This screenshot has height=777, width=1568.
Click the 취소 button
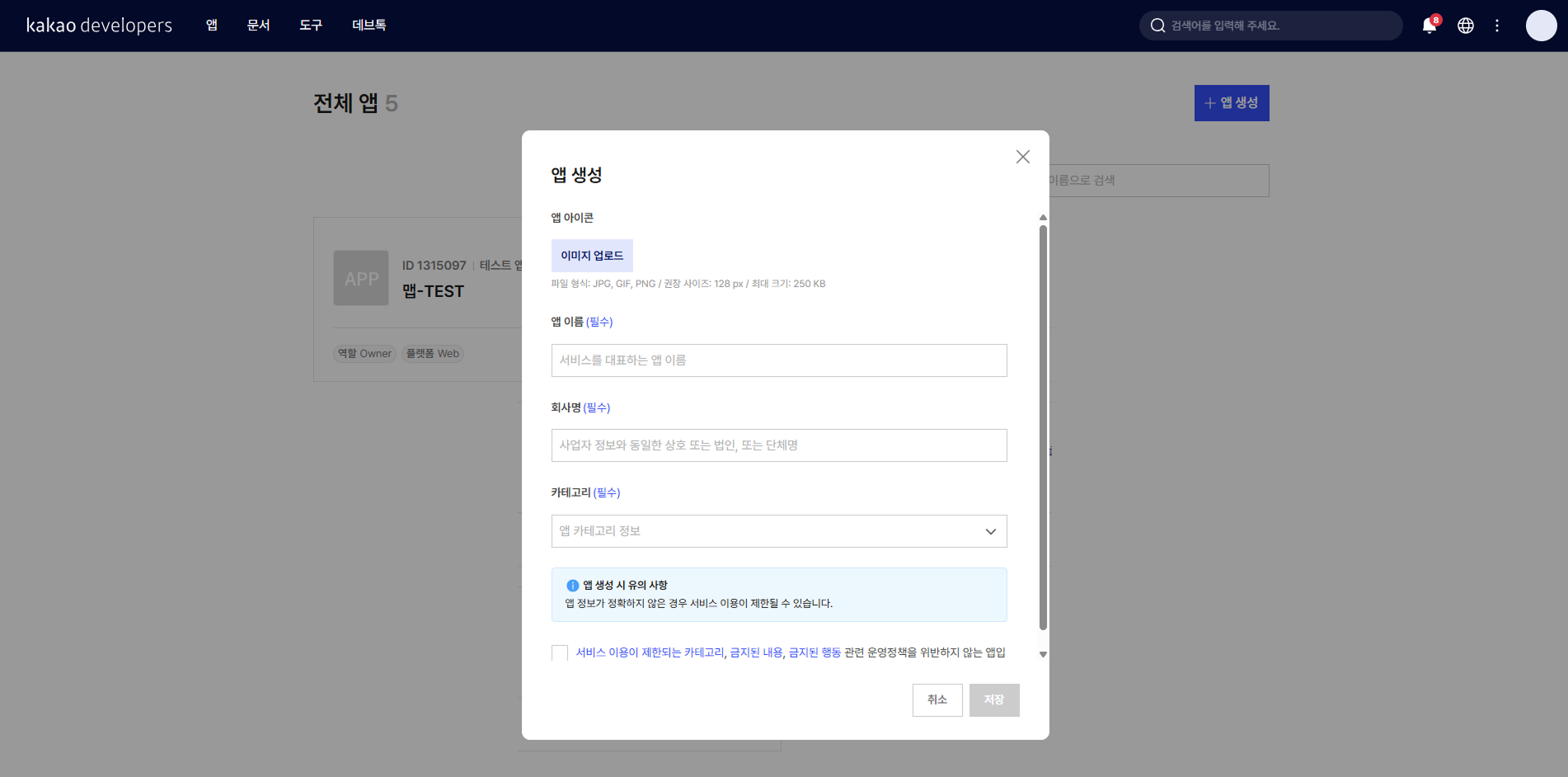click(937, 700)
